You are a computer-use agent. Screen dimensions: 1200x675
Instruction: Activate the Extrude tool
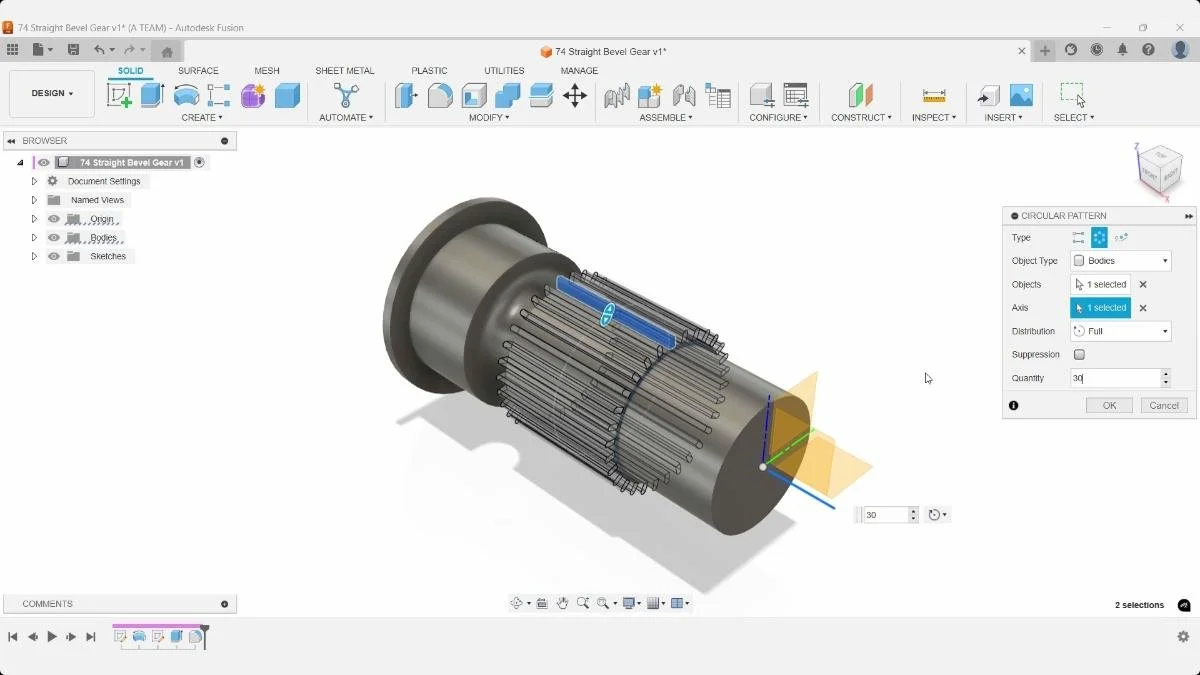[x=152, y=95]
